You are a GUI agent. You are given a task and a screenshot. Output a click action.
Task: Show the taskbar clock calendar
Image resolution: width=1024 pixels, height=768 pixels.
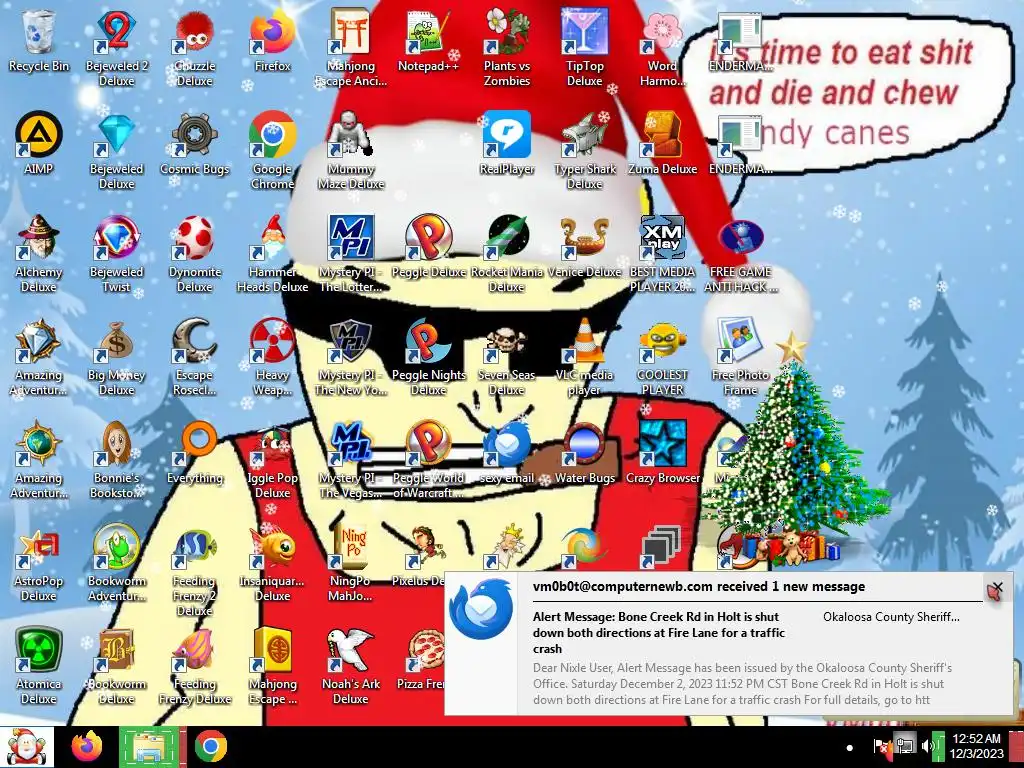click(x=976, y=746)
